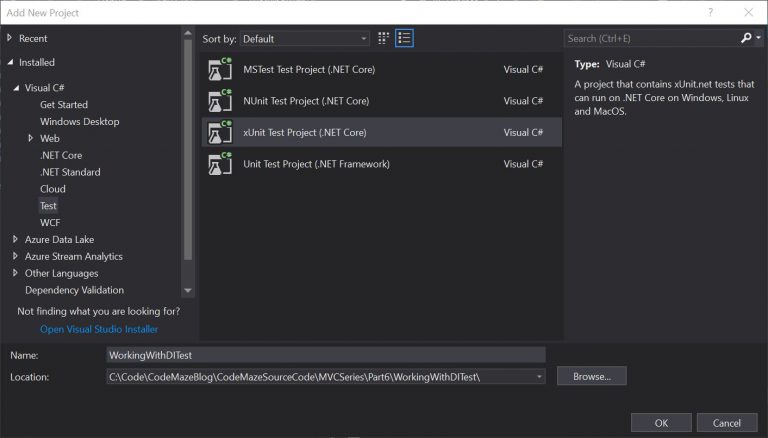The height and width of the screenshot is (438, 768).
Task: Click the category tree scrollbar down arrow
Action: click(188, 290)
